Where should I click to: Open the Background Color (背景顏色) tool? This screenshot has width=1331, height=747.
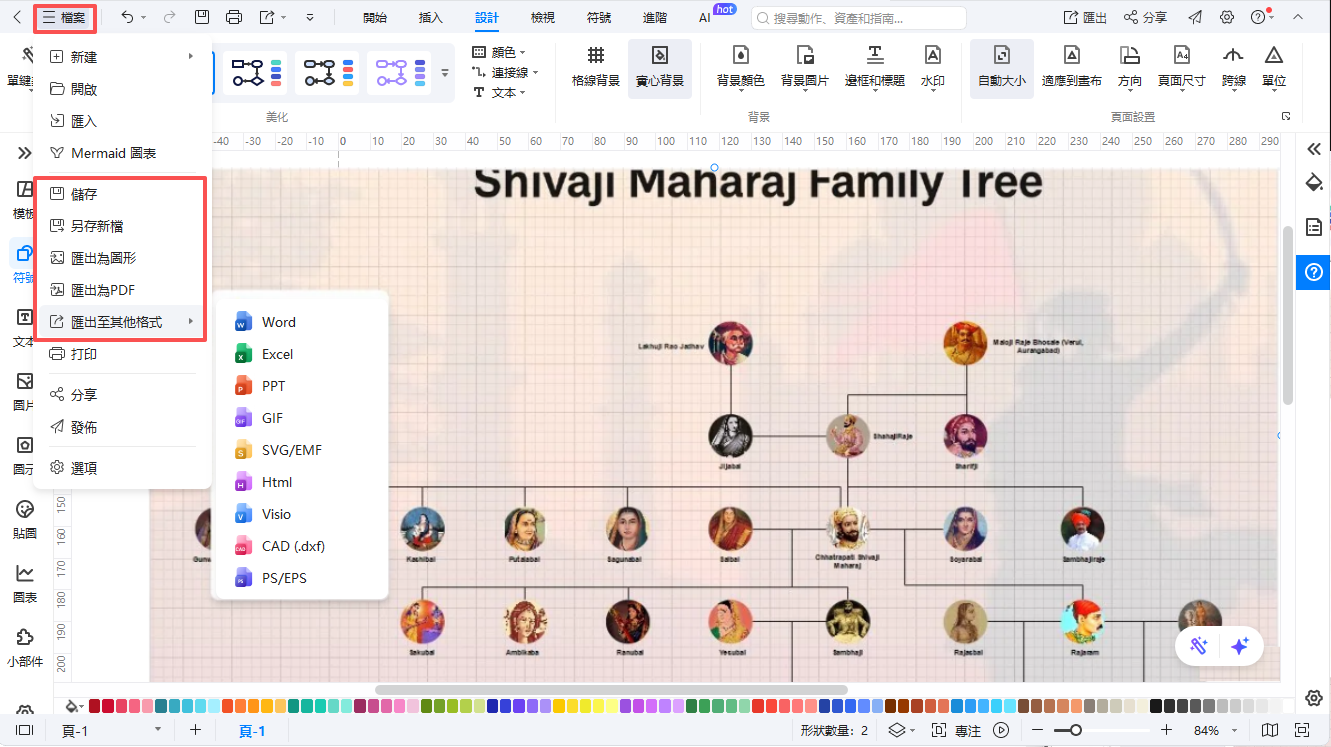pos(740,66)
